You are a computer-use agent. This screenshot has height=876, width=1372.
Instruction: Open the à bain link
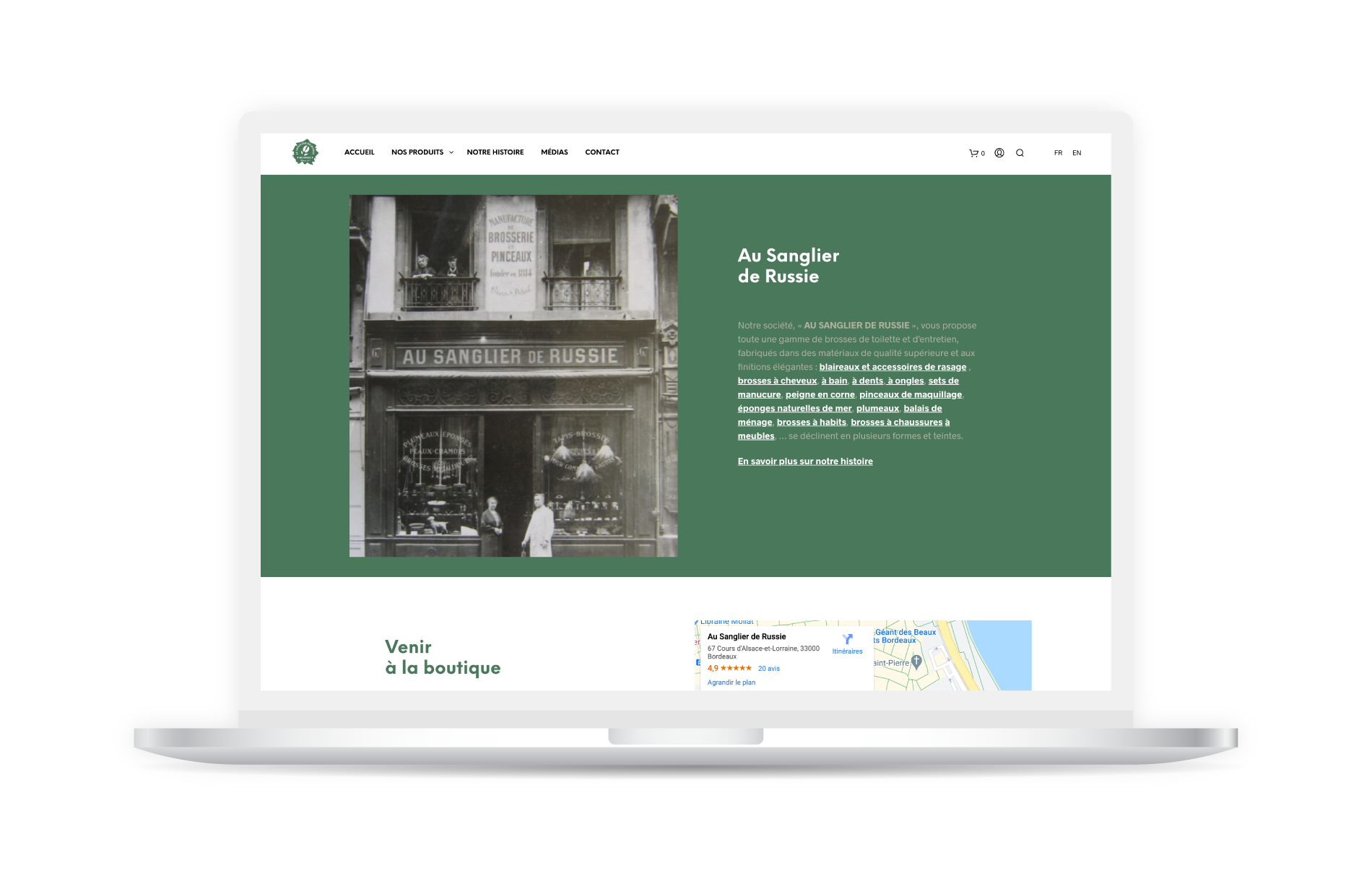pyautogui.click(x=834, y=381)
